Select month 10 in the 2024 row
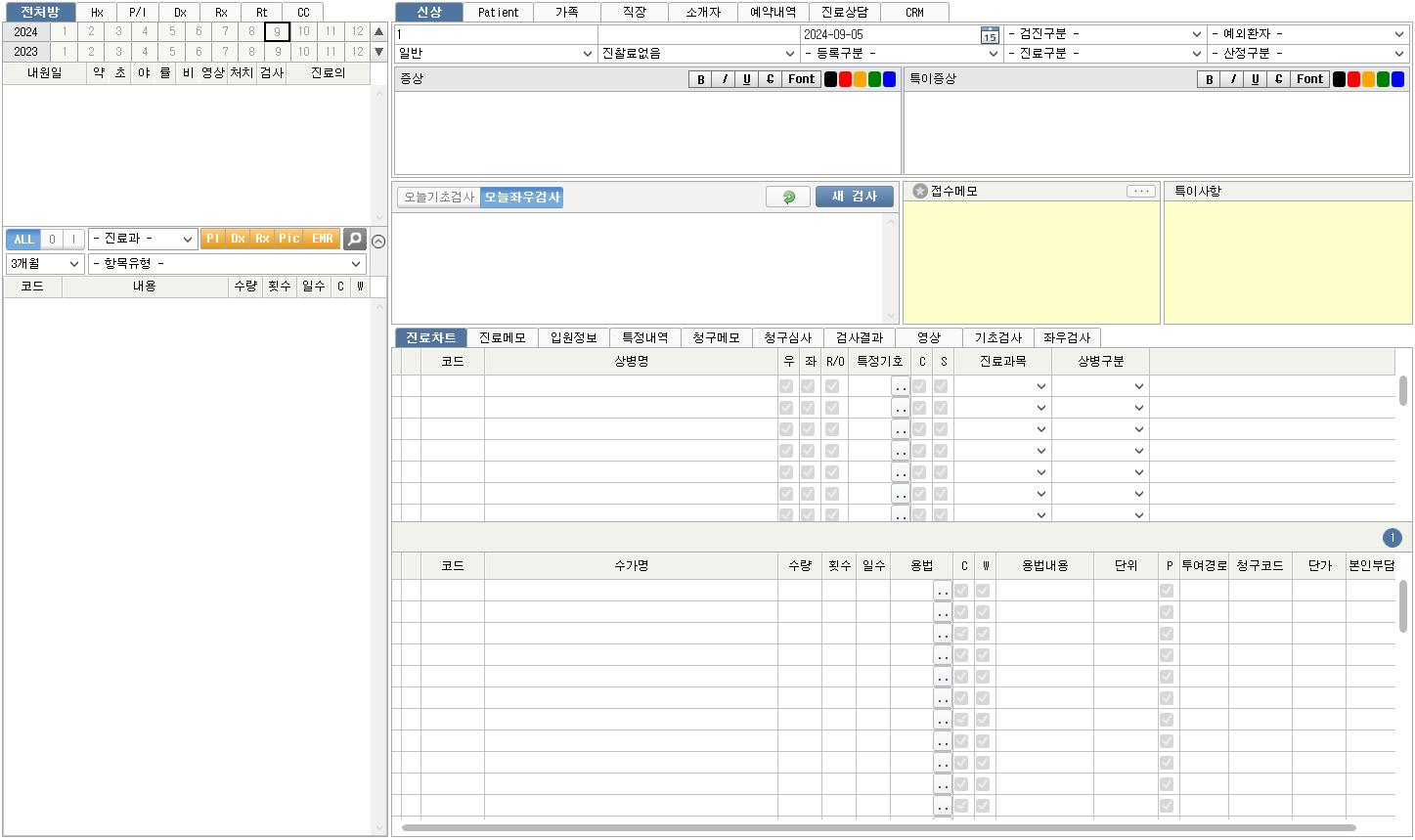 click(x=304, y=31)
